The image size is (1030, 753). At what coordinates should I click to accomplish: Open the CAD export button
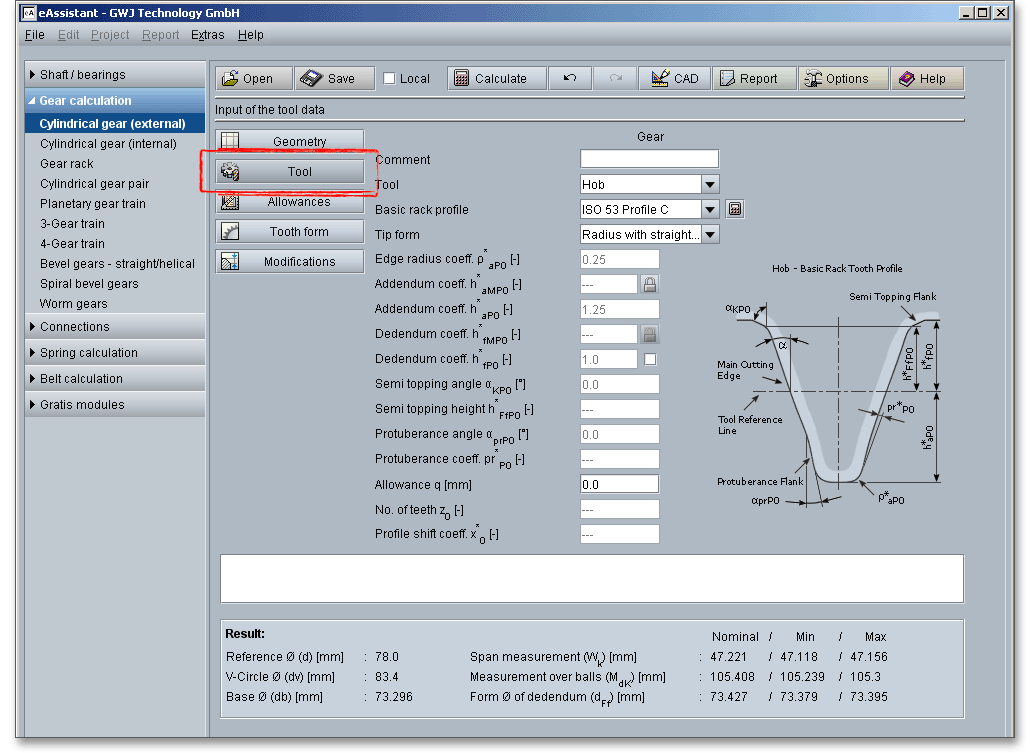click(x=674, y=79)
